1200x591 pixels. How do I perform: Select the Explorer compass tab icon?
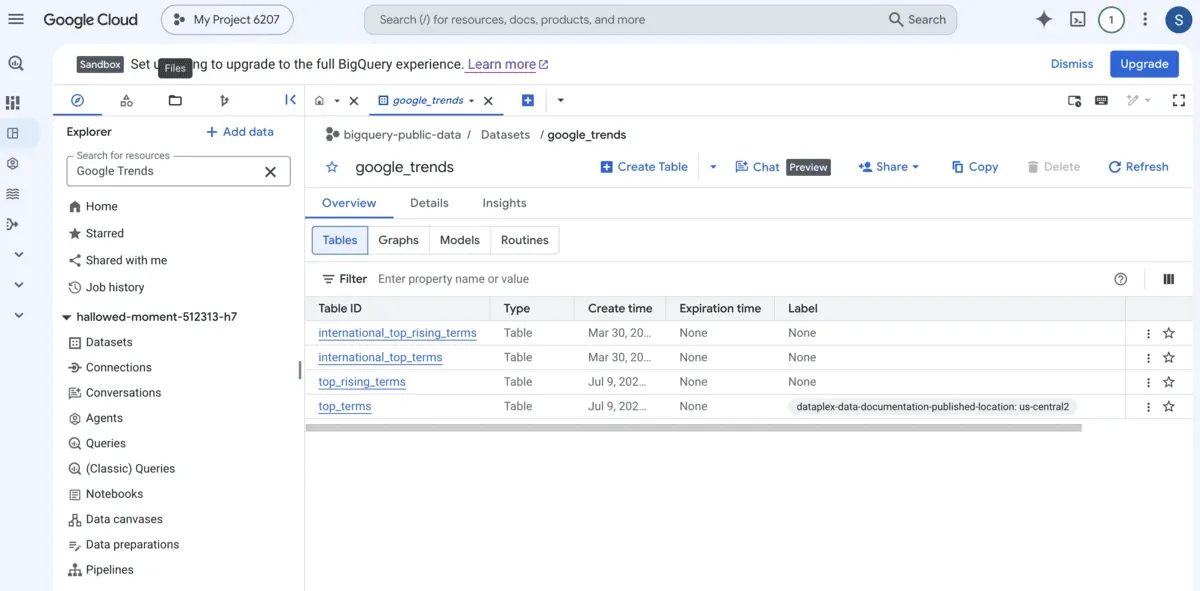pos(77,100)
